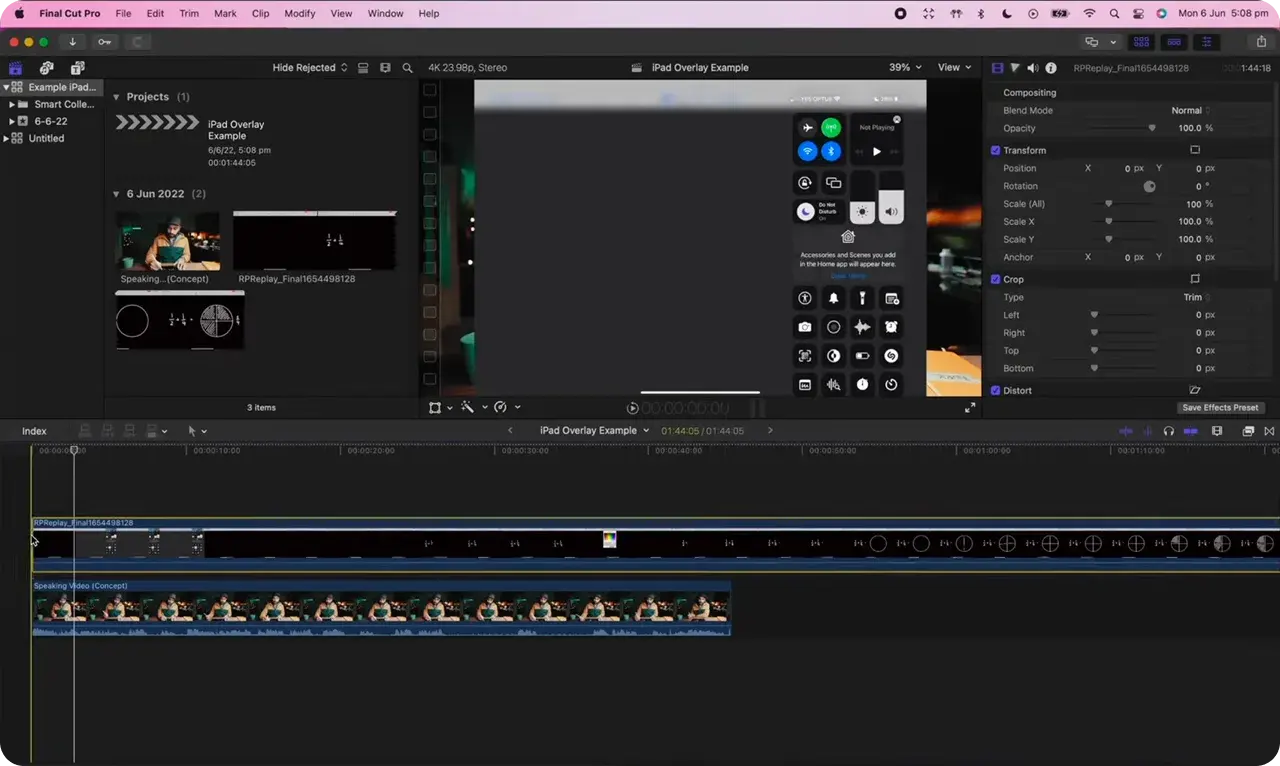Collapse the Projects section
Image resolution: width=1280 pixels, height=766 pixels.
click(x=116, y=97)
